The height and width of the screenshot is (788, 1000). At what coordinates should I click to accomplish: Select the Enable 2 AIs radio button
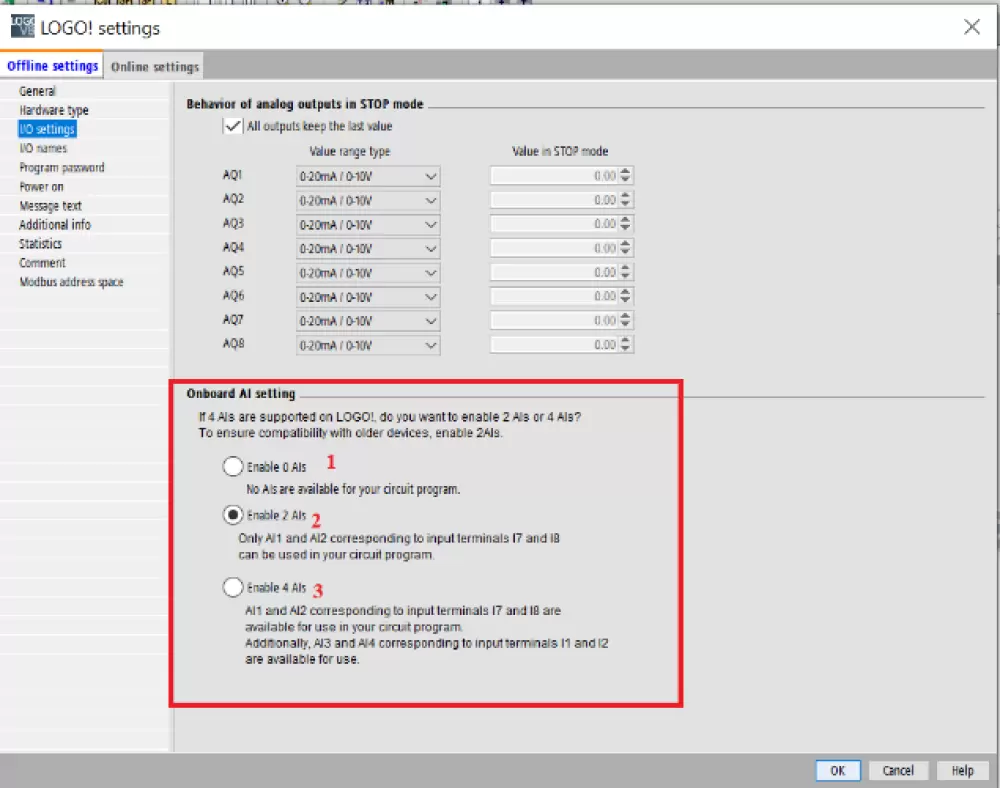(x=233, y=514)
